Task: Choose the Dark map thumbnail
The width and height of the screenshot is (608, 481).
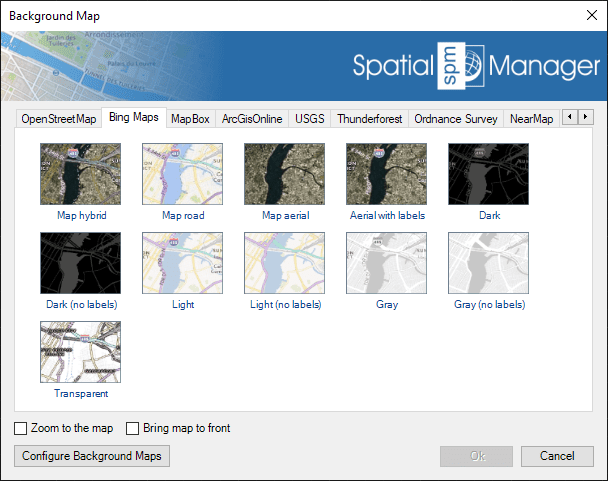Action: pos(488,174)
